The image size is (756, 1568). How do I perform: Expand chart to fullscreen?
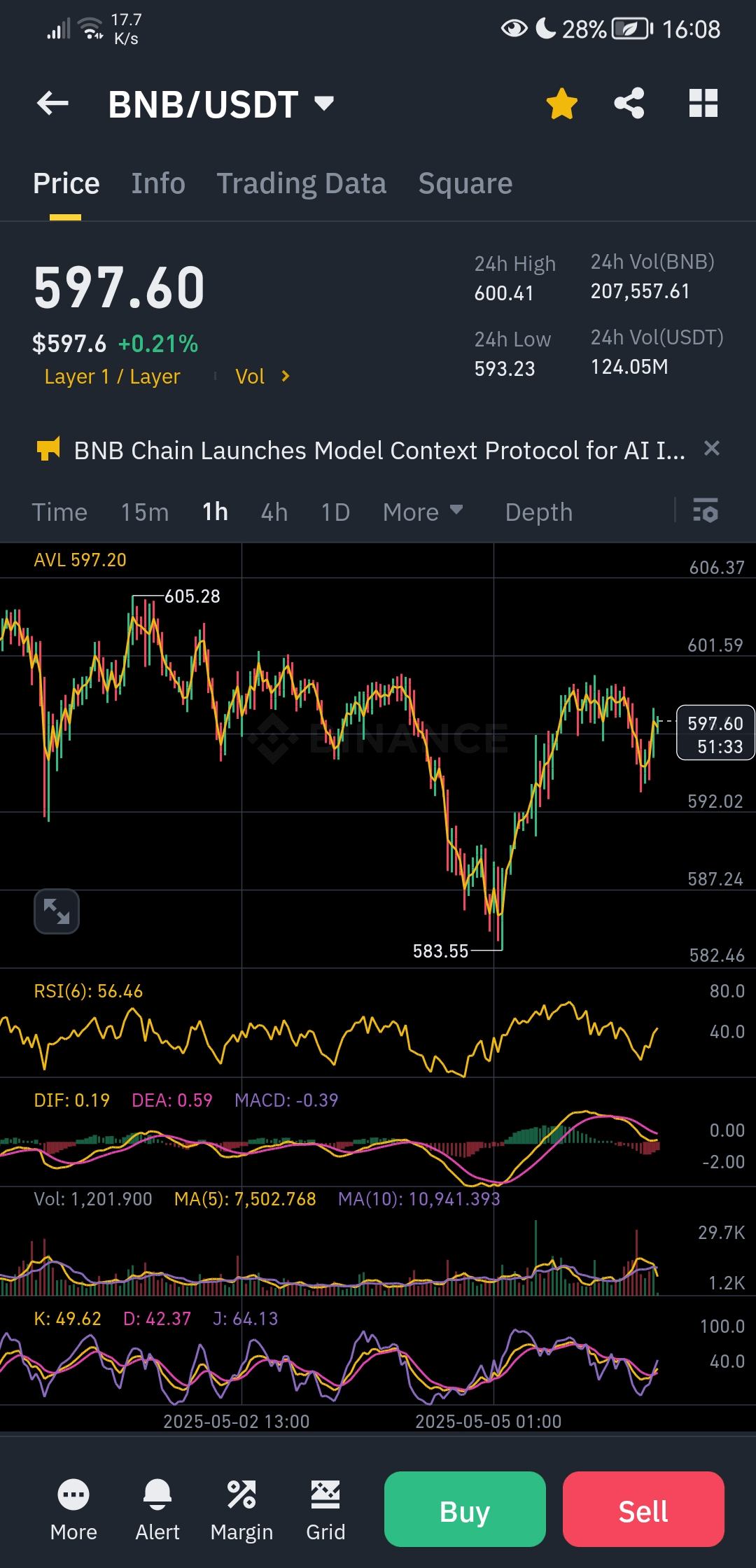coord(57,911)
